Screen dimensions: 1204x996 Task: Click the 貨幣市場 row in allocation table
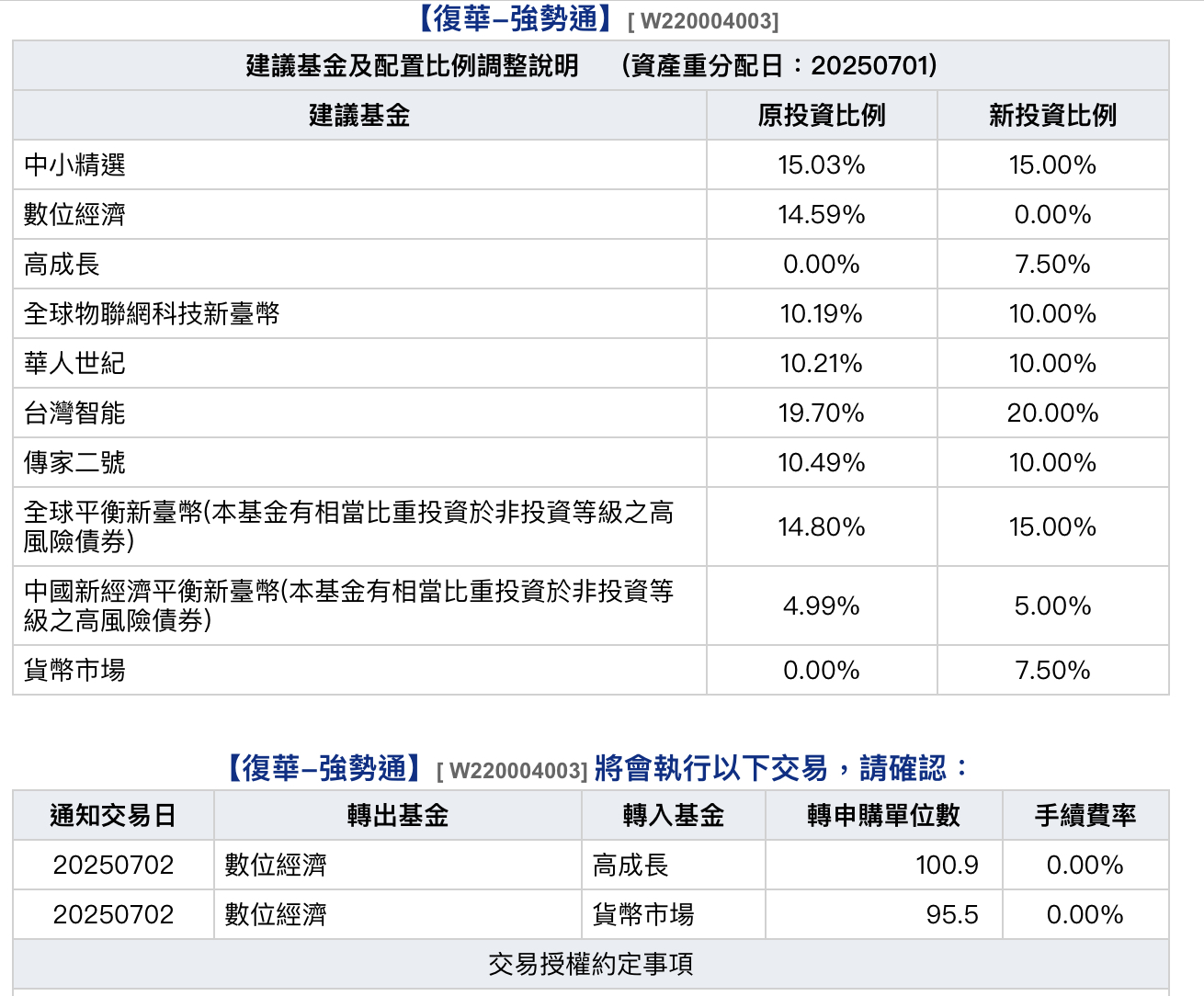tap(75, 671)
